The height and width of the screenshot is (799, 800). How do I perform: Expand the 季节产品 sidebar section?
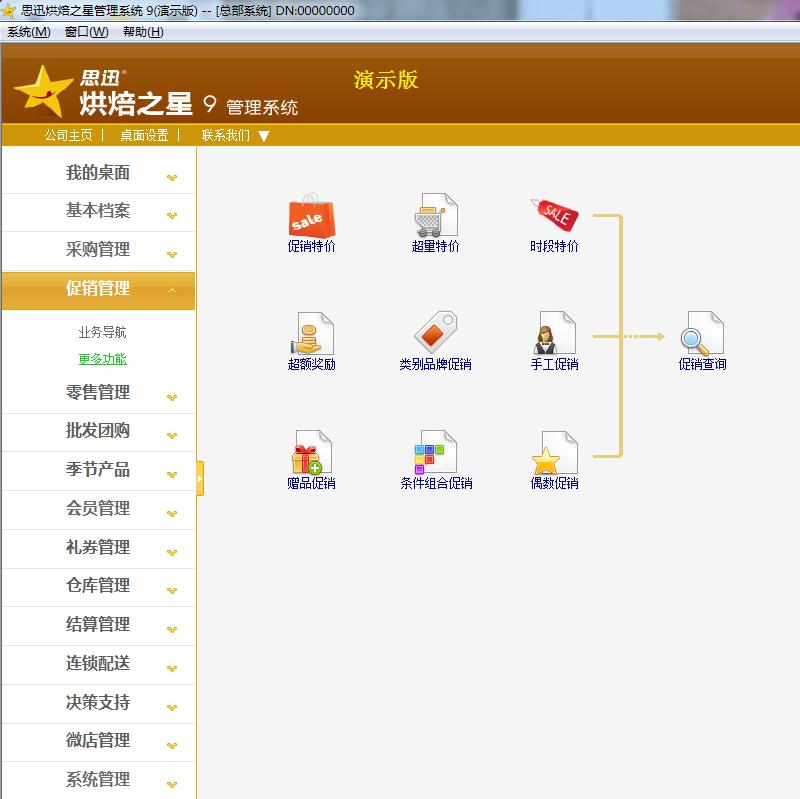click(x=98, y=470)
